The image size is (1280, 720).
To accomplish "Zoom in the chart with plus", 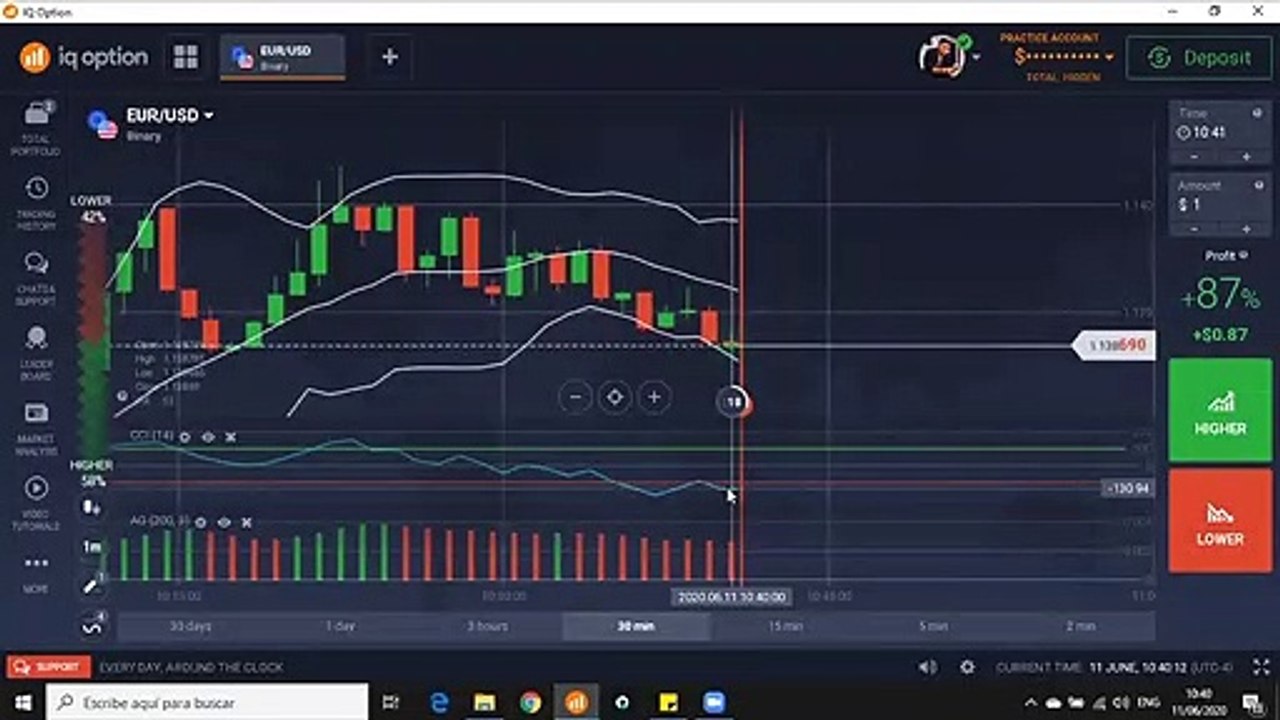I will 653,398.
